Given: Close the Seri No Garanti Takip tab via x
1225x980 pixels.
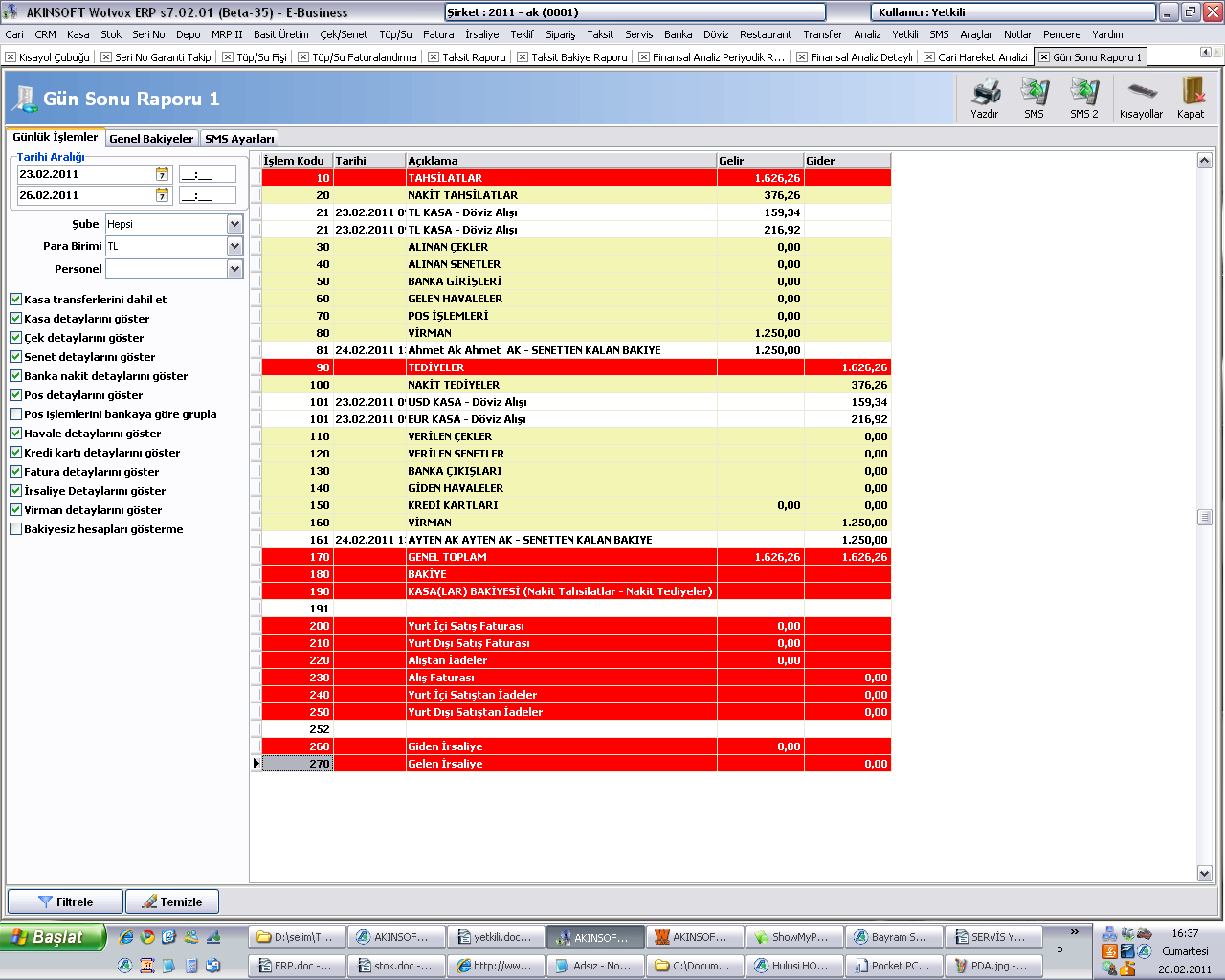Looking at the screenshot, I should tap(106, 57).
